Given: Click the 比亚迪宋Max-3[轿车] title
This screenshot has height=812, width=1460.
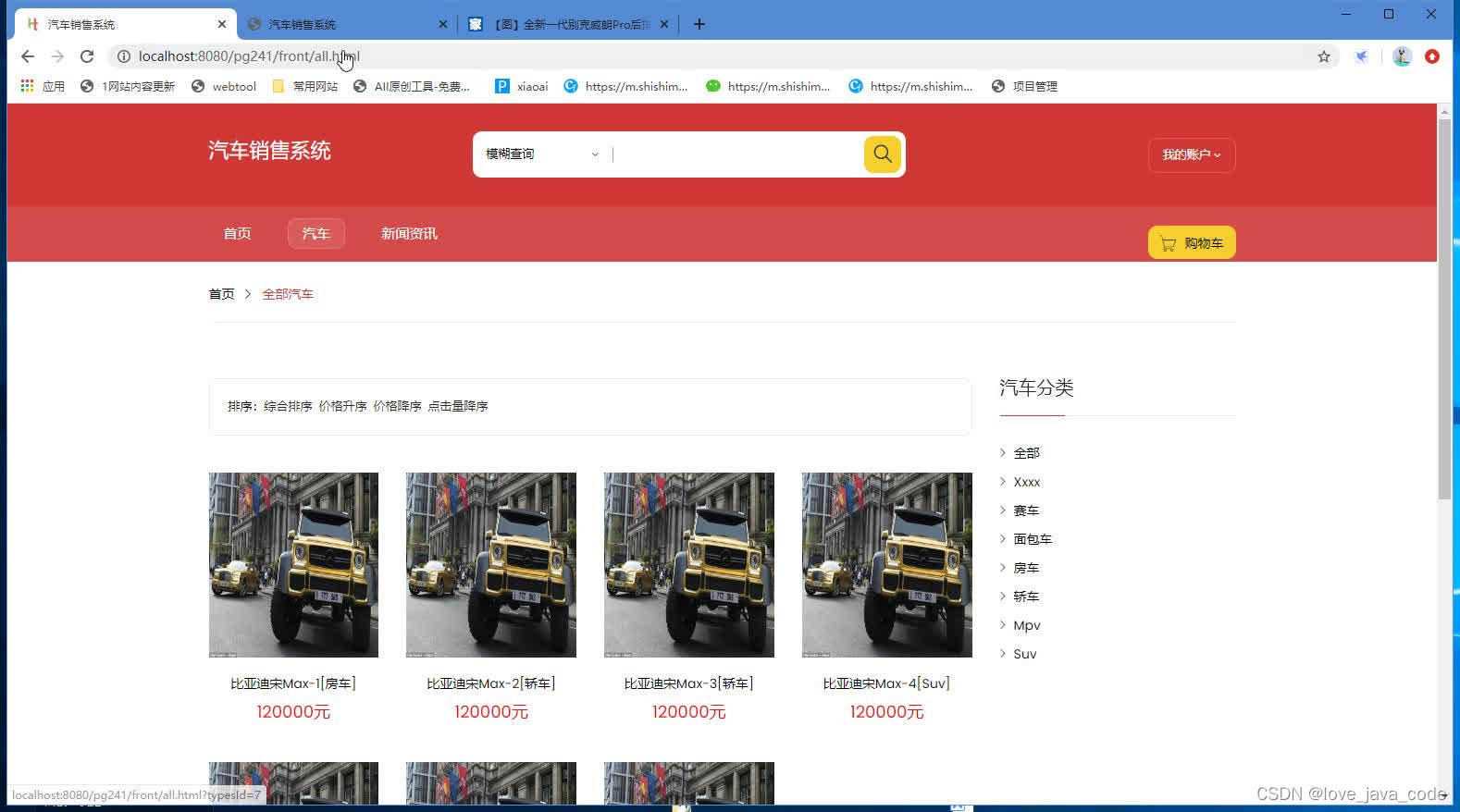Looking at the screenshot, I should tap(689, 683).
